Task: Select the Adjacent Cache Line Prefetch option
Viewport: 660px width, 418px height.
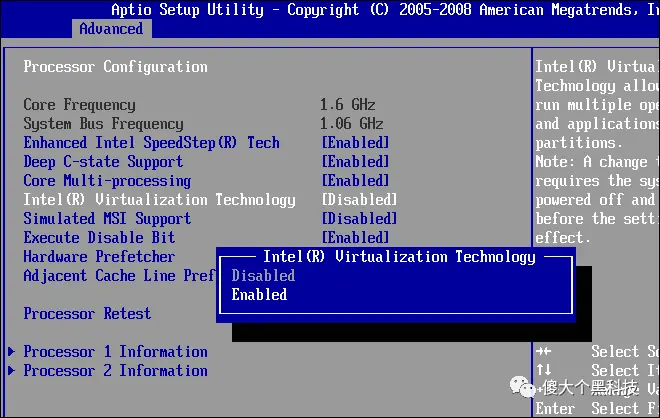Action: (x=119, y=275)
